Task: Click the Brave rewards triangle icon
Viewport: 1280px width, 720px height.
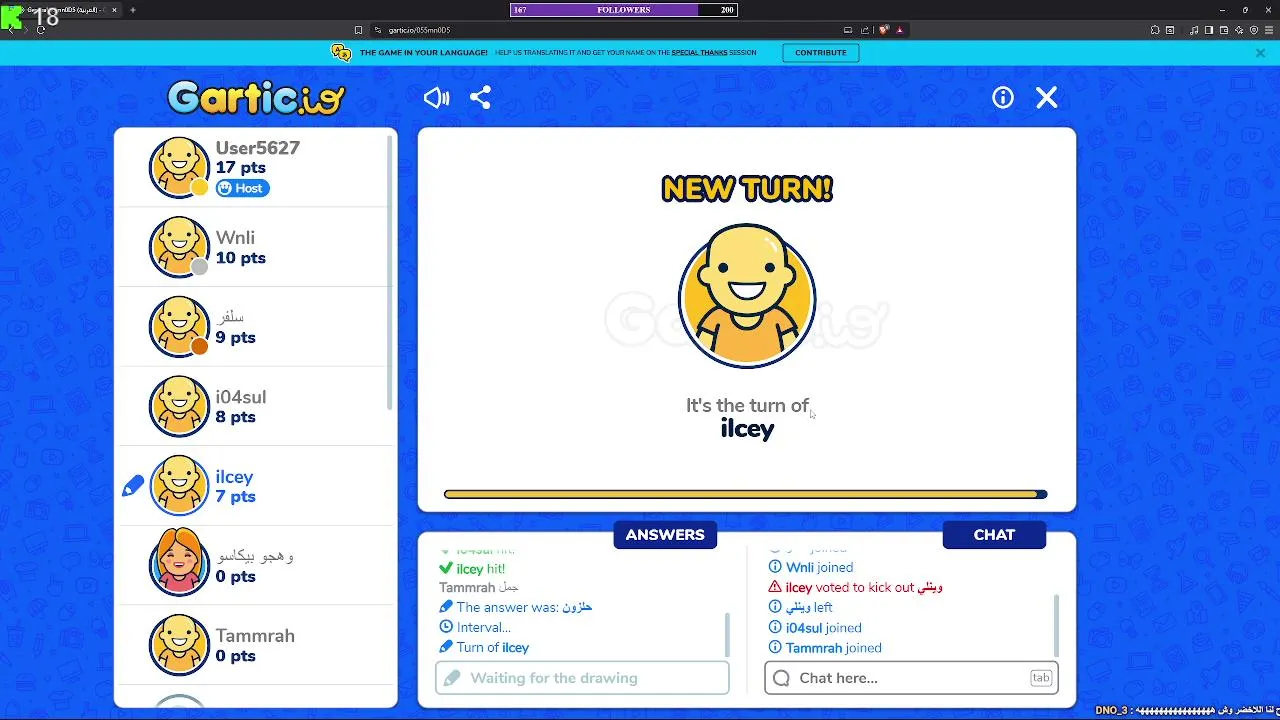Action: click(x=900, y=30)
